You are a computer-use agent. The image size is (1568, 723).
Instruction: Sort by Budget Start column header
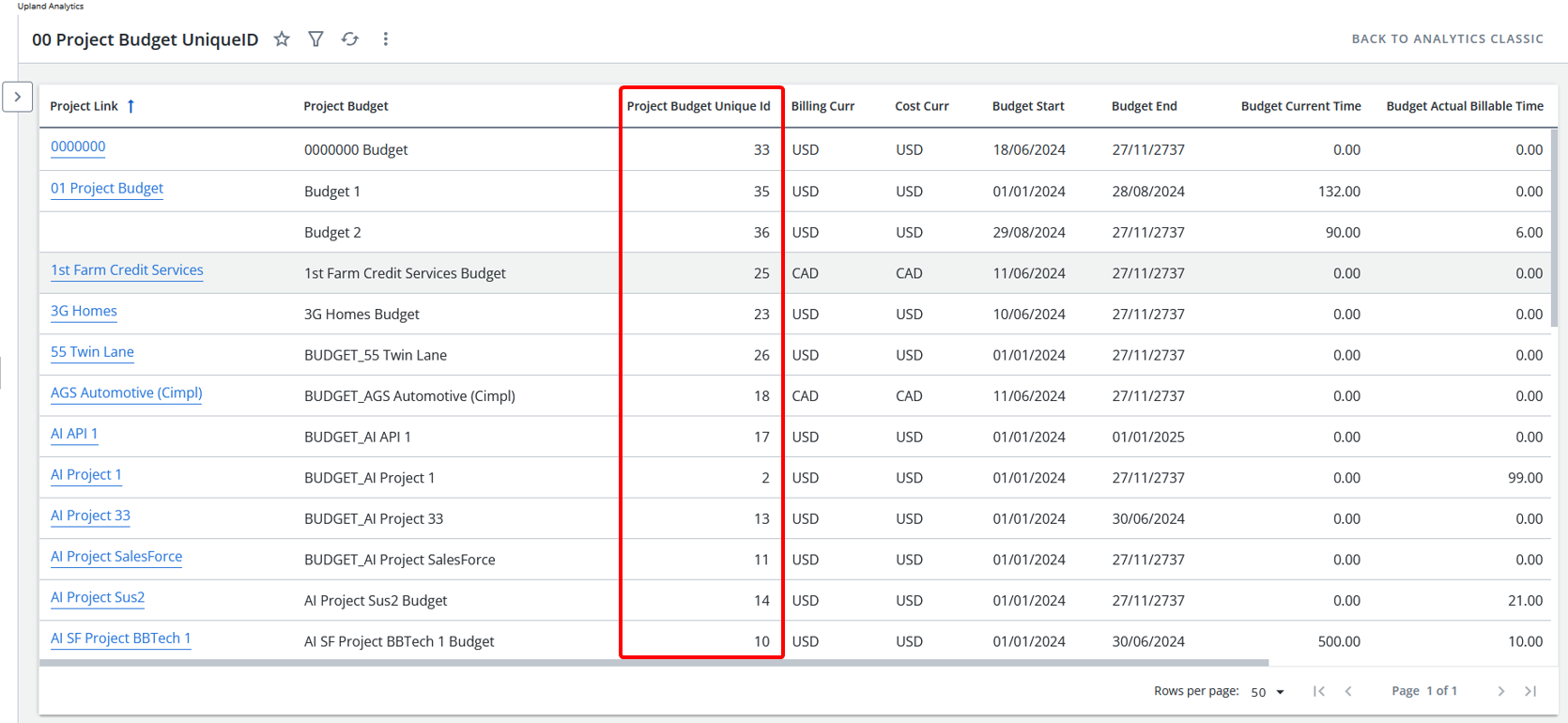(x=1028, y=106)
